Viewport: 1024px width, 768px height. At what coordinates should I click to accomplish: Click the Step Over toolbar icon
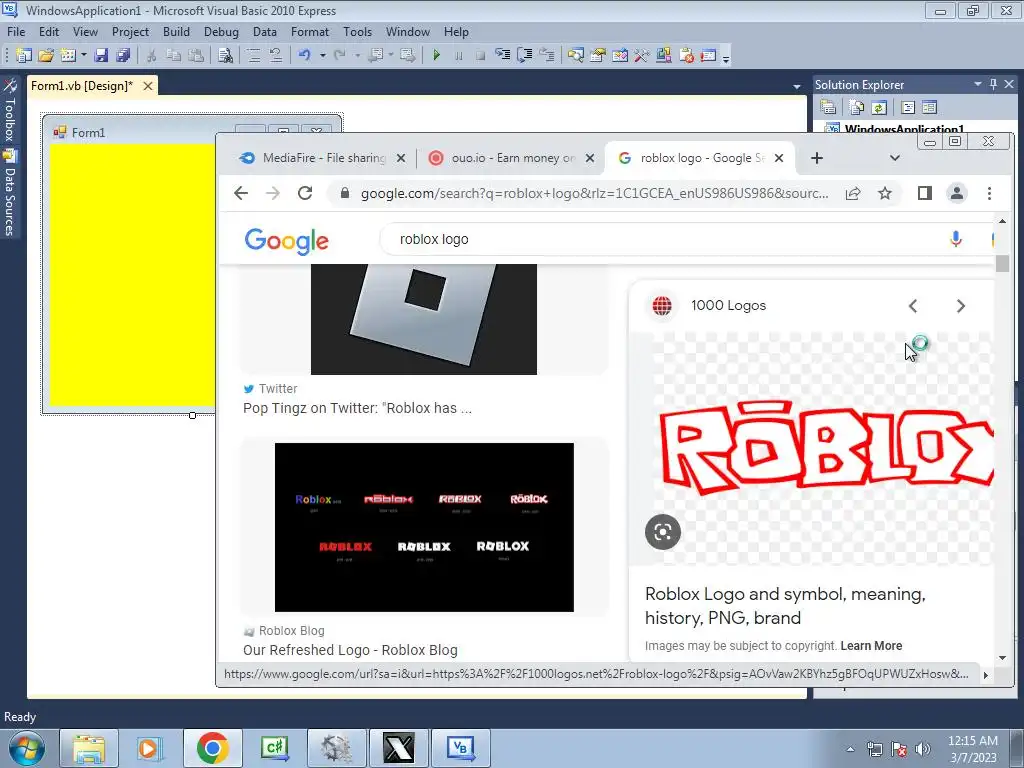pos(524,56)
